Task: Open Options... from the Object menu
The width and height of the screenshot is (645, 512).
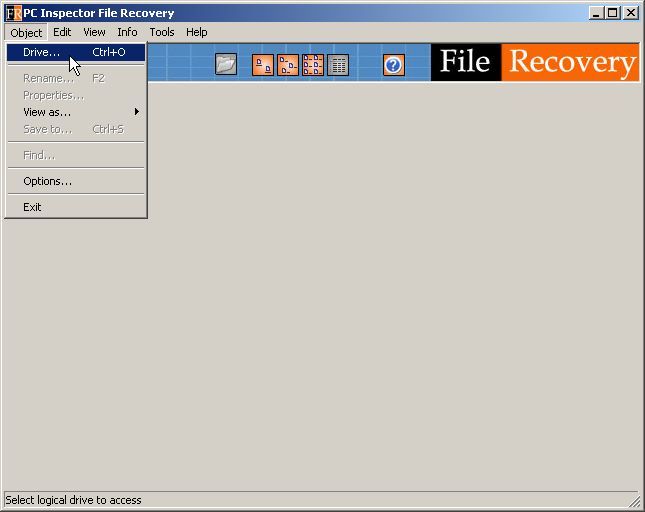Action: click(x=76, y=181)
